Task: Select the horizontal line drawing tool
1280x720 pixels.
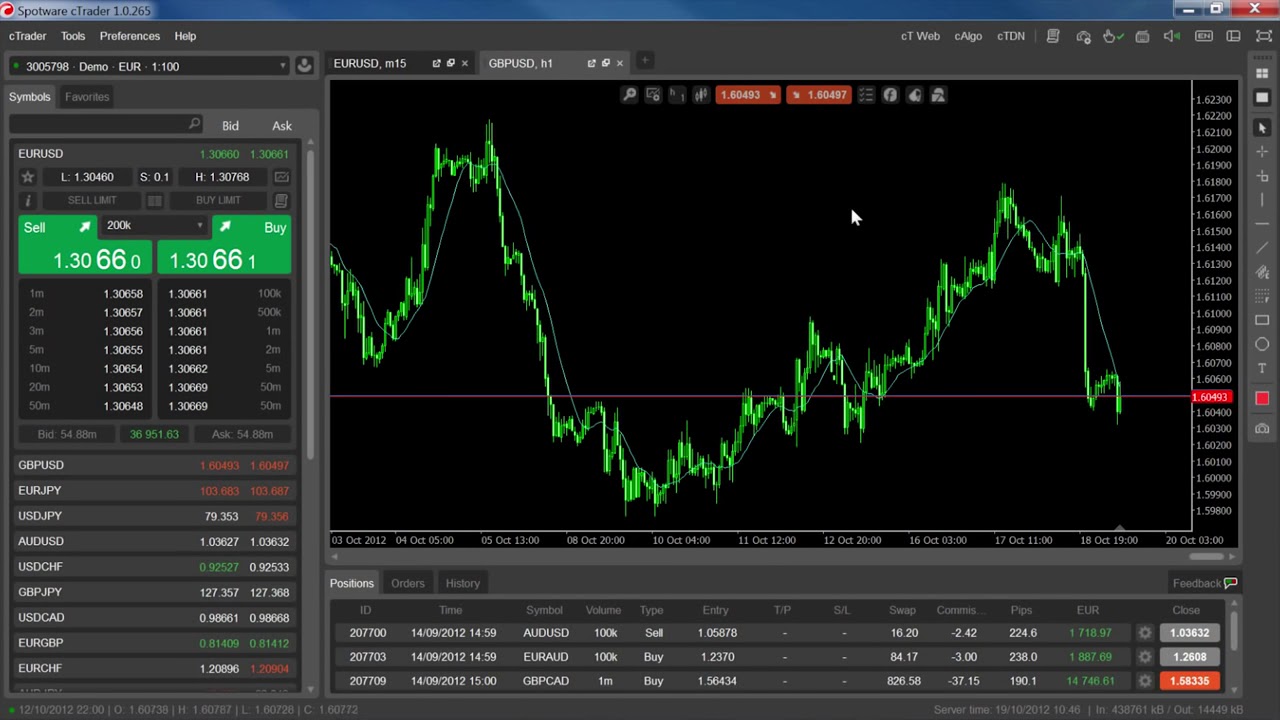Action: (1262, 224)
